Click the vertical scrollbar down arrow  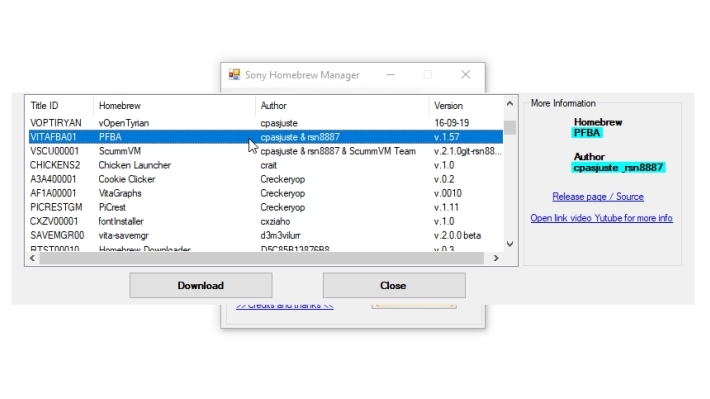coord(510,244)
